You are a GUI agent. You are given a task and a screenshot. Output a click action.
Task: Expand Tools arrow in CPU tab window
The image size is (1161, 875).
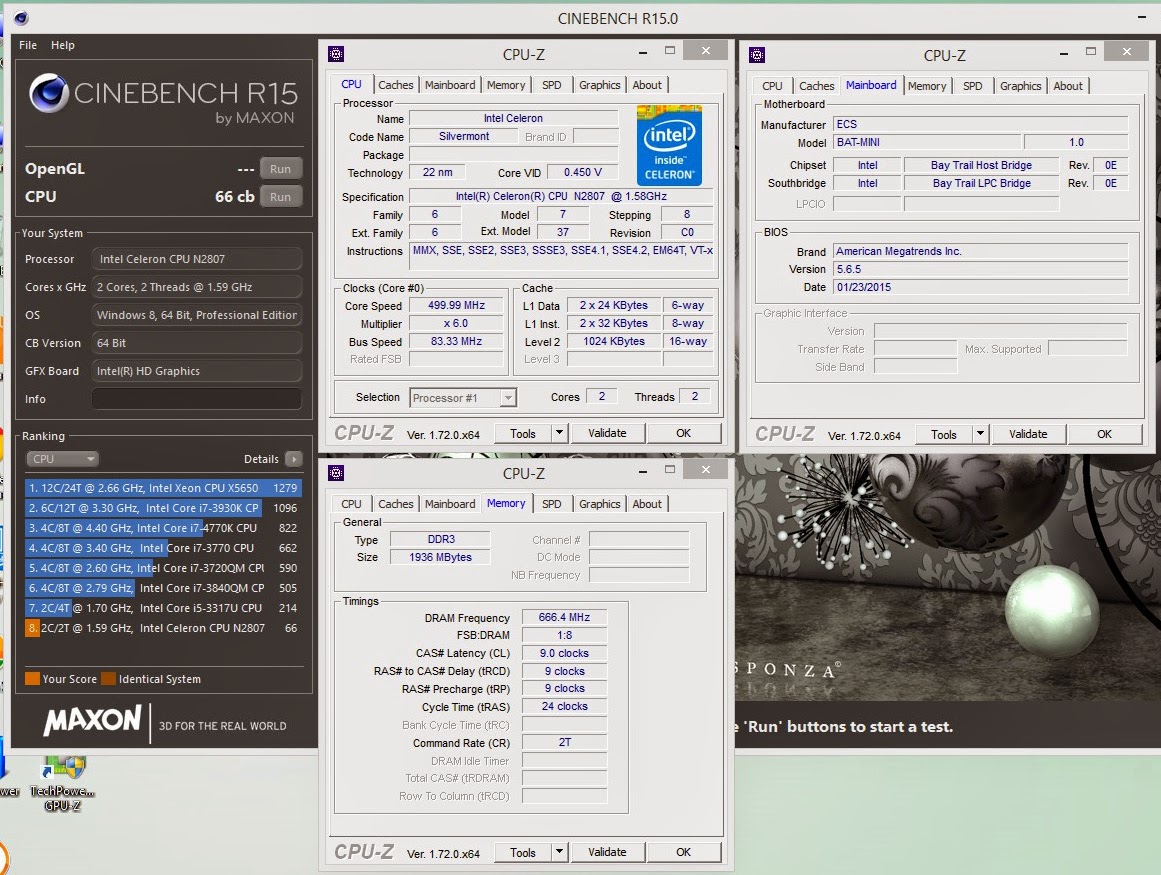[559, 433]
